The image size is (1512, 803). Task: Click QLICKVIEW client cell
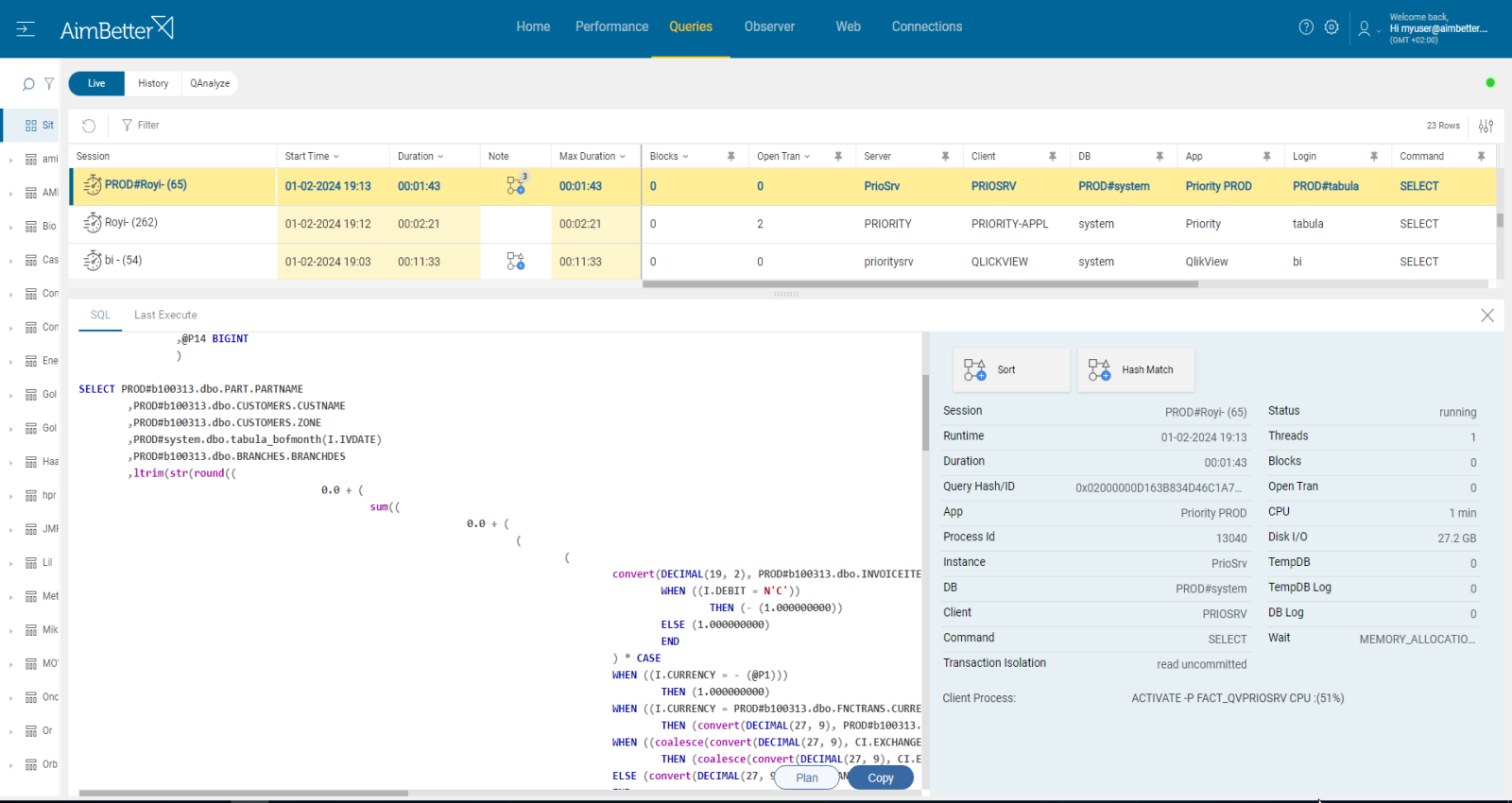click(x=1000, y=262)
